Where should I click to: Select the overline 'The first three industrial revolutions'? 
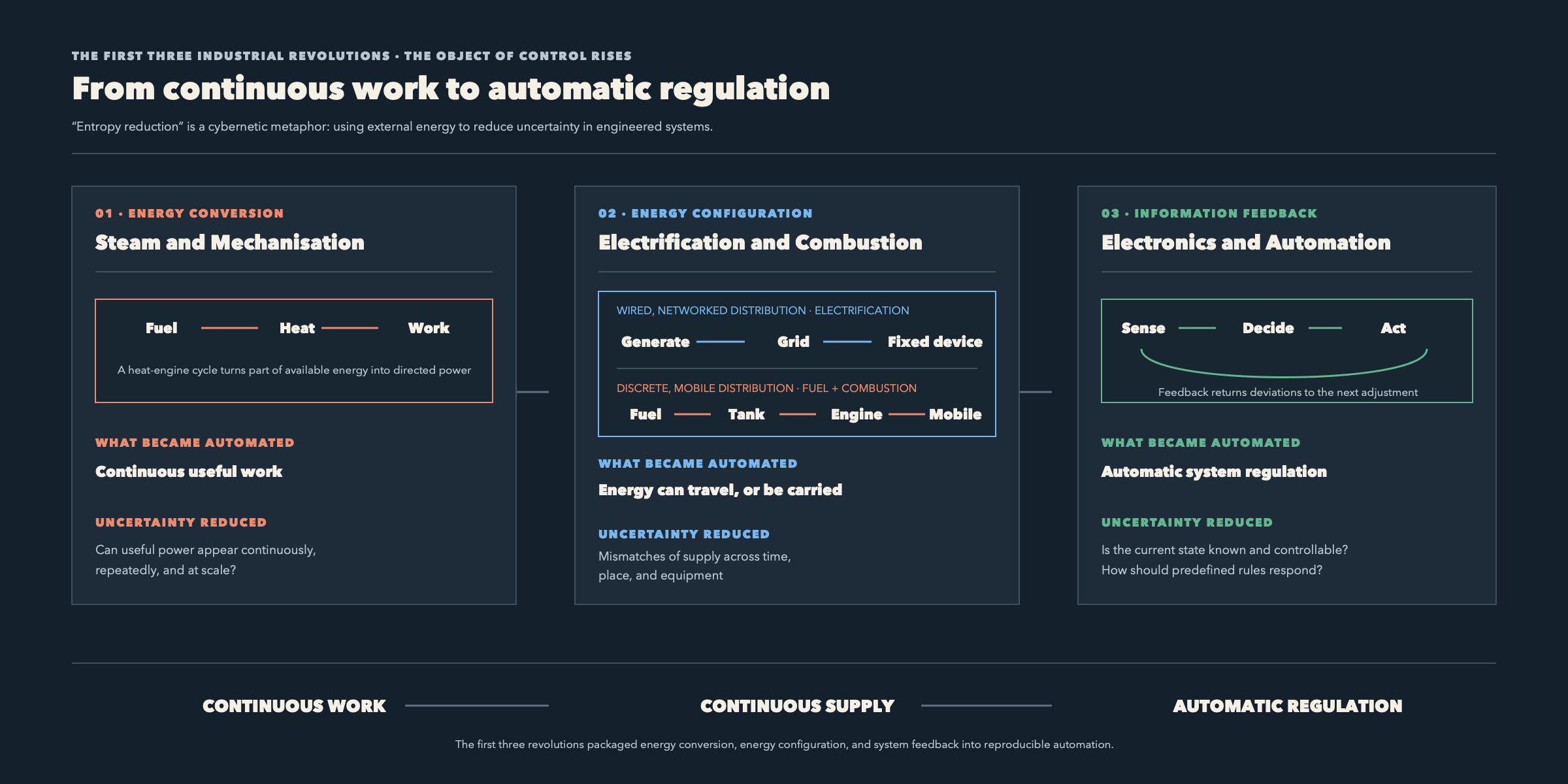click(x=231, y=56)
